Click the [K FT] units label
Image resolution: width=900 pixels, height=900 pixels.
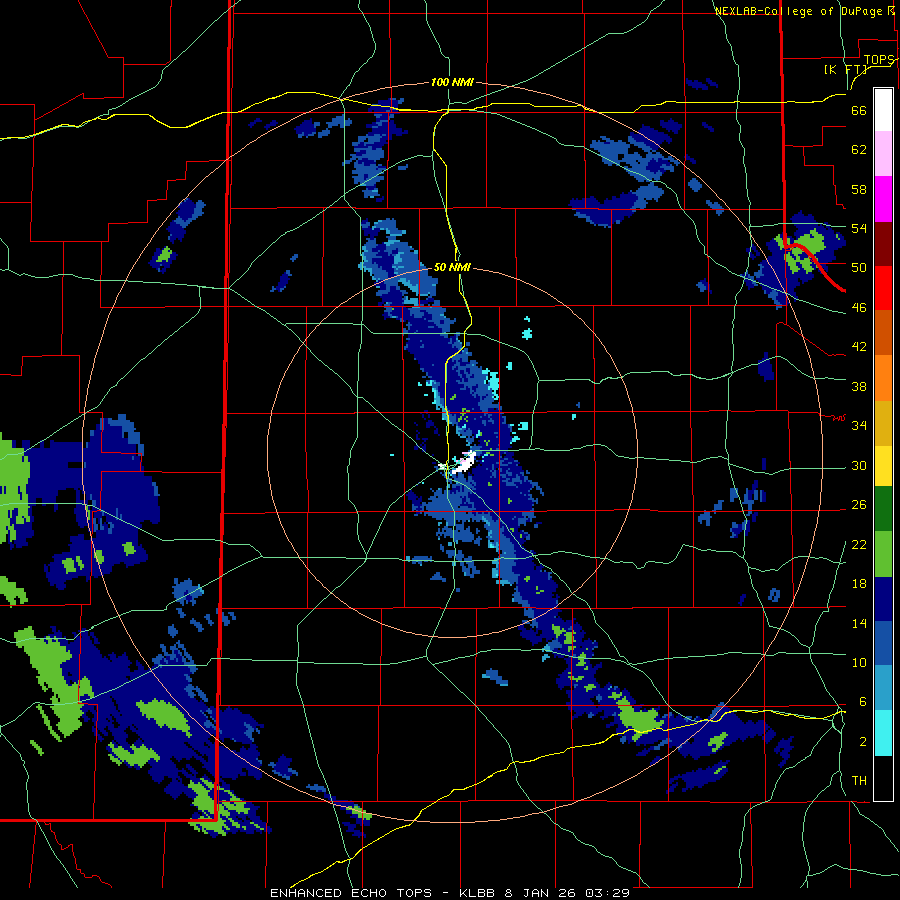click(x=845, y=69)
